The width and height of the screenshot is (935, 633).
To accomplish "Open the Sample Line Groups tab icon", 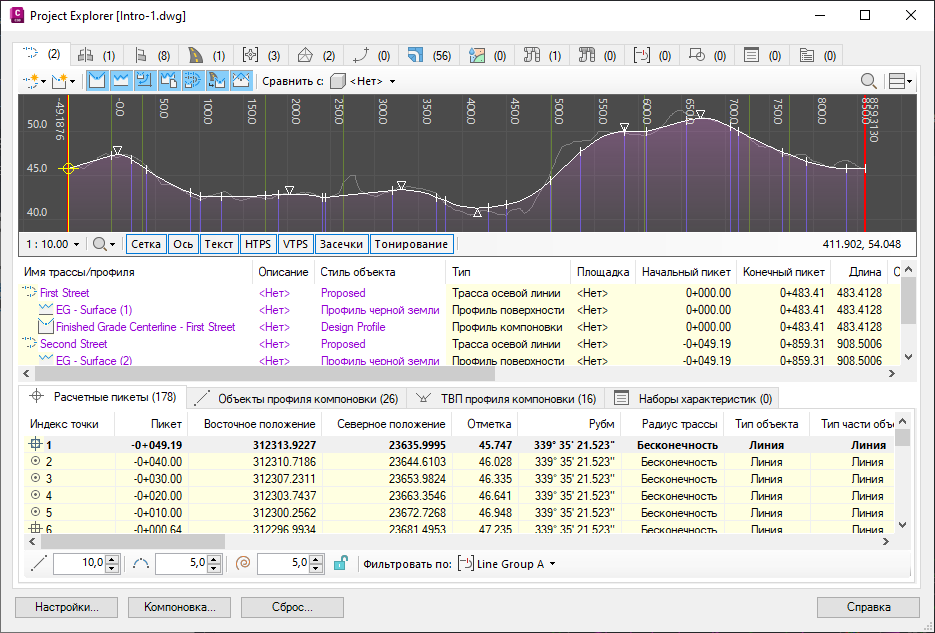I will 641,55.
